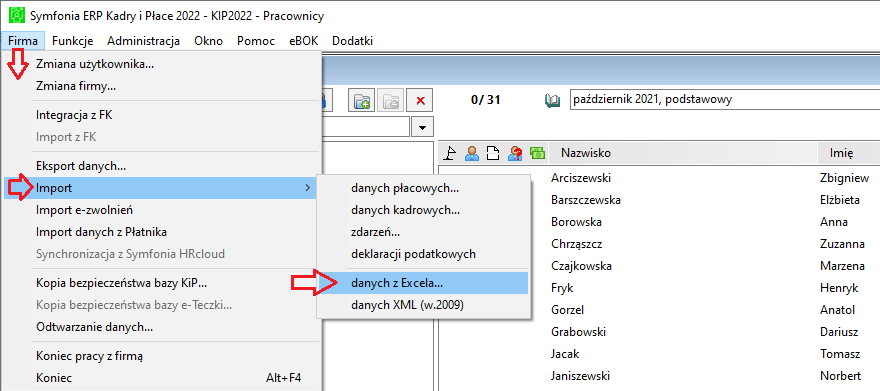Open the Okno menu
The height and width of the screenshot is (391, 880).
coord(208,41)
